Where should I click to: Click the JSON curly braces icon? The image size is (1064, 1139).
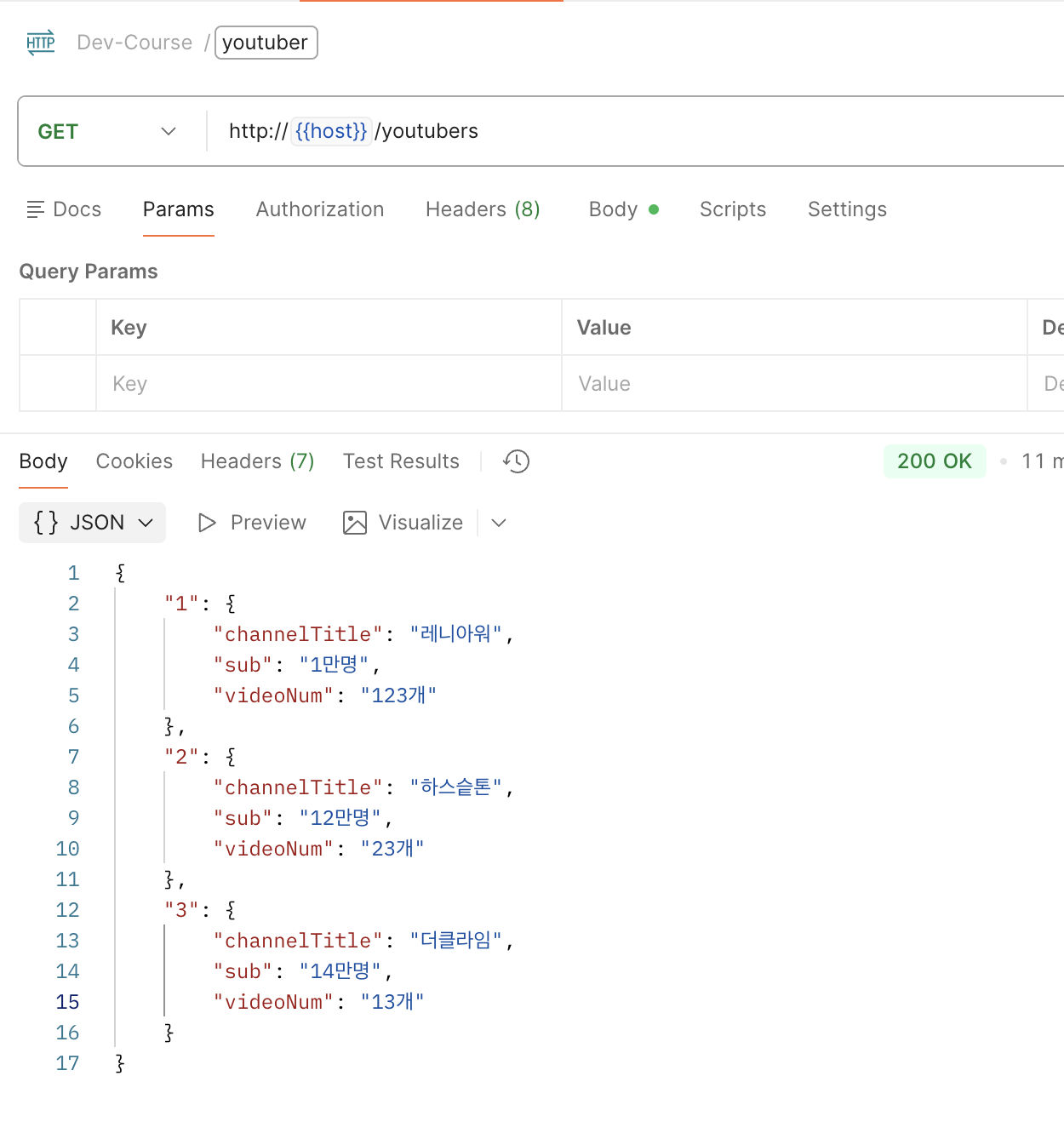tap(46, 523)
